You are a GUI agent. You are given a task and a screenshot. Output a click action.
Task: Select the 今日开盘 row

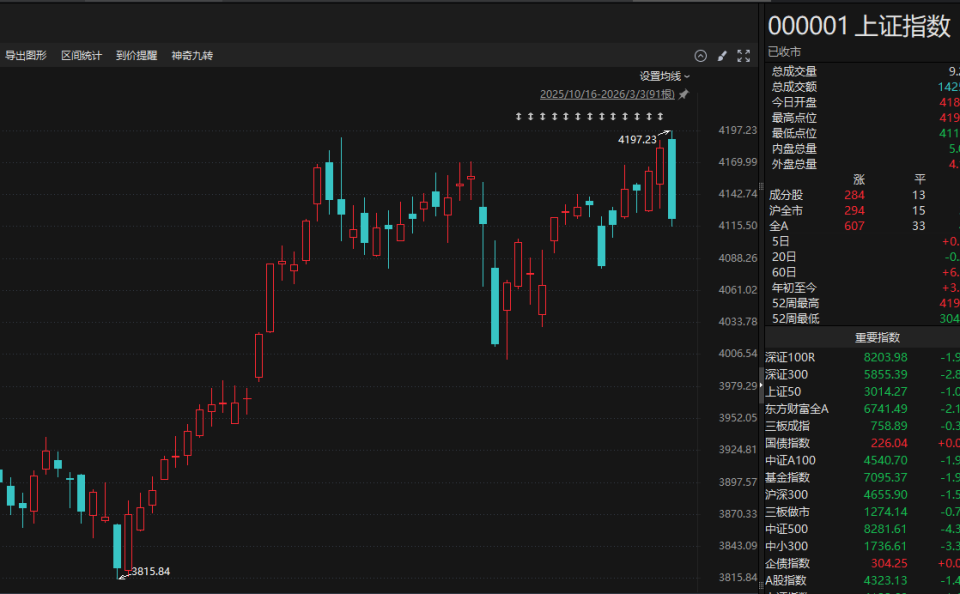pos(863,102)
